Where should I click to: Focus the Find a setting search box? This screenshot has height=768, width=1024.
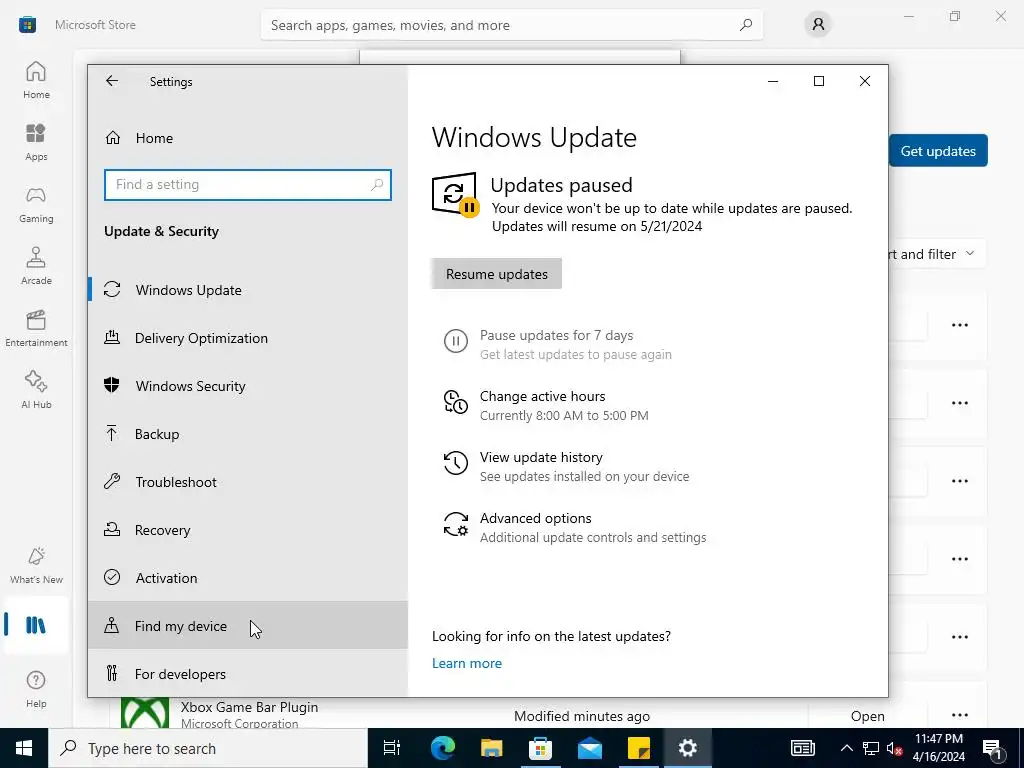tap(248, 185)
